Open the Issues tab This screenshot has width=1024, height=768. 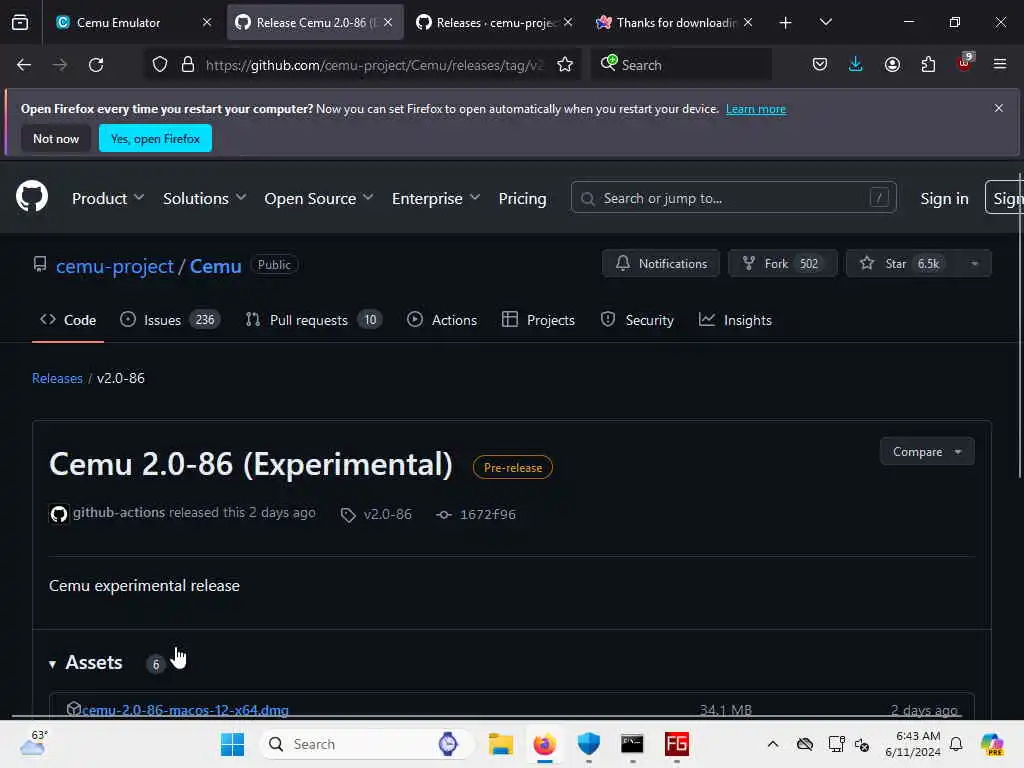pyautogui.click(x=170, y=320)
